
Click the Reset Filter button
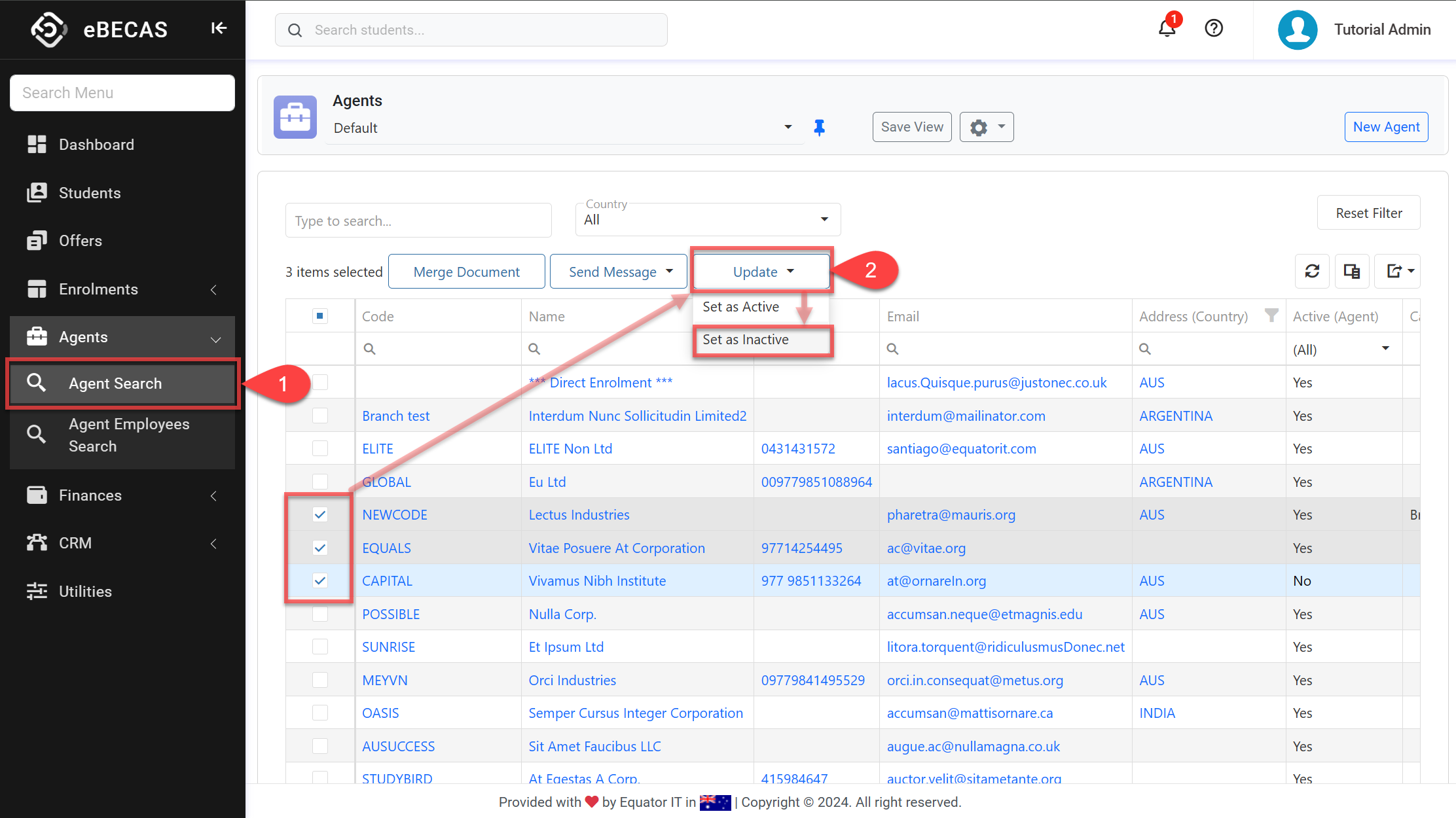pyautogui.click(x=1369, y=213)
